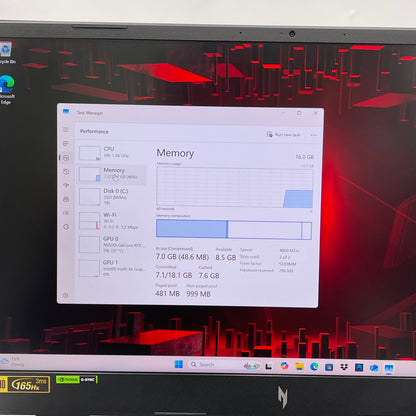Select the Disk 0 (C:) entry
The width and height of the screenshot is (416, 416).
click(x=112, y=197)
